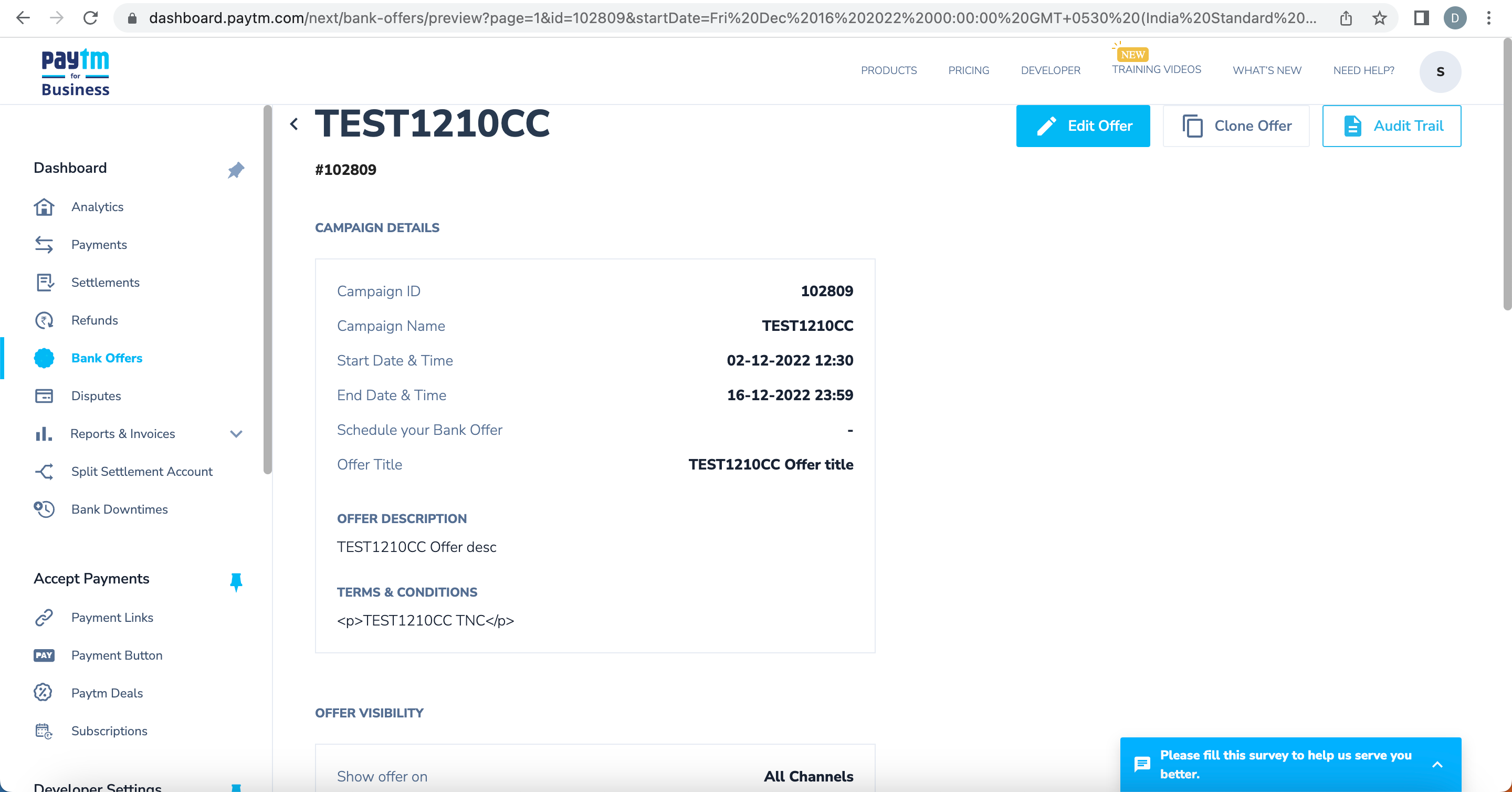Open Payment Button sidebar link
1512x792 pixels.
pos(116,655)
